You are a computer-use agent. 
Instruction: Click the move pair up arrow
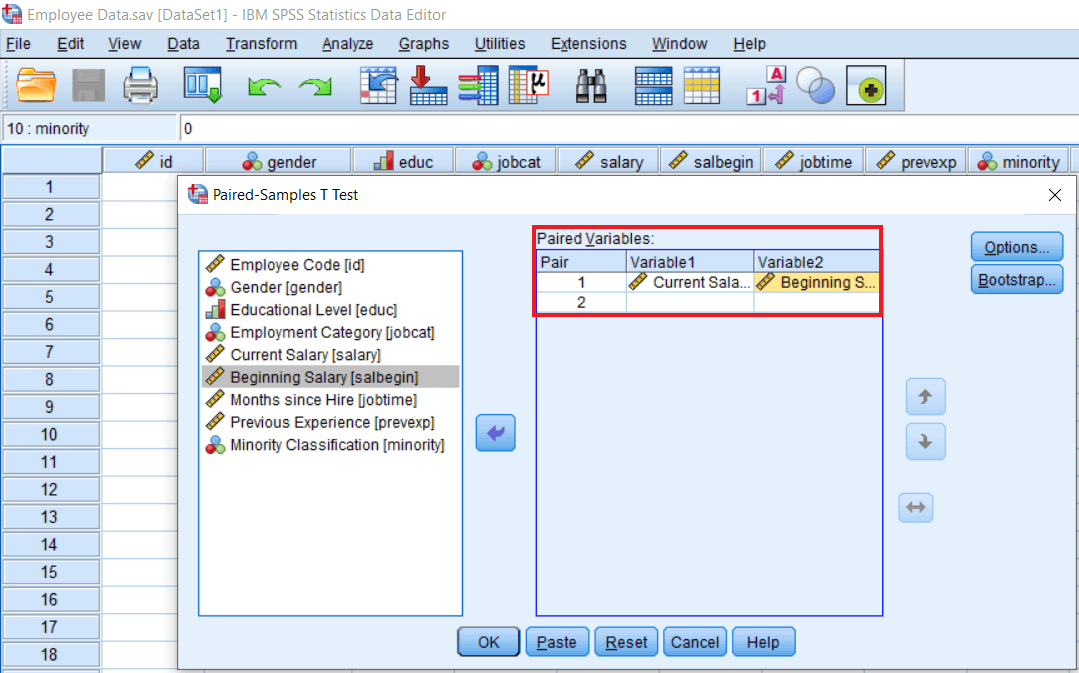926,397
